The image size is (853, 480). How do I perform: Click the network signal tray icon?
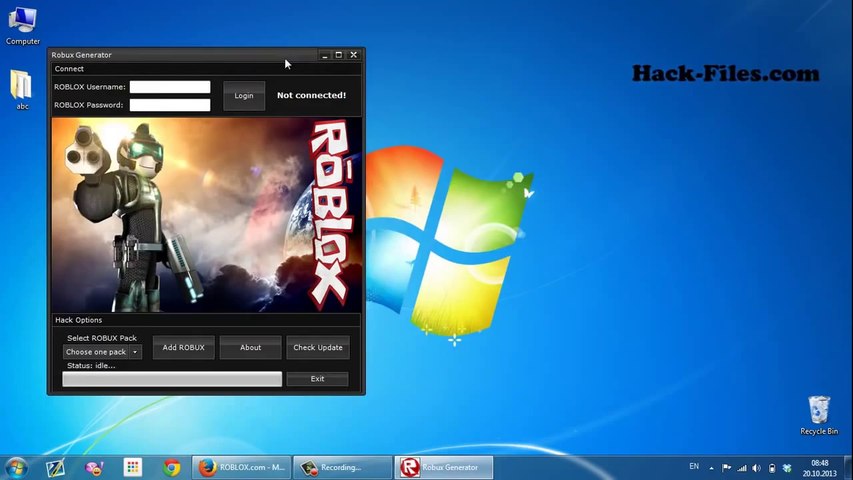741,468
